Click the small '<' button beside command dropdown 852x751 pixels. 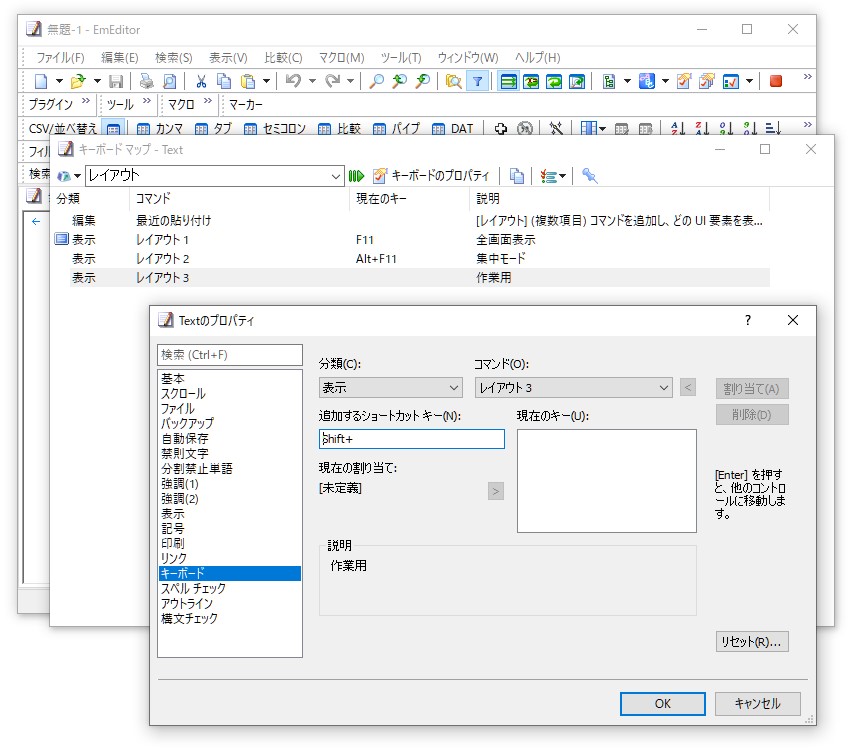688,387
